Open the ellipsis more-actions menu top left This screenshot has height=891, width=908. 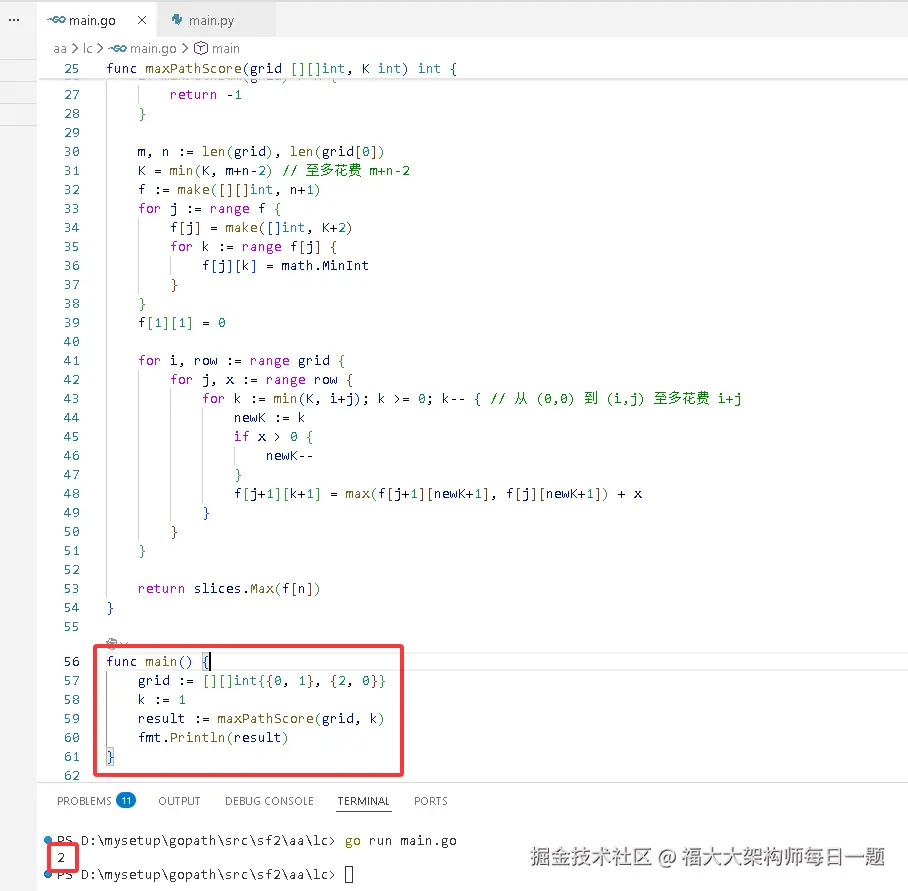12,19
